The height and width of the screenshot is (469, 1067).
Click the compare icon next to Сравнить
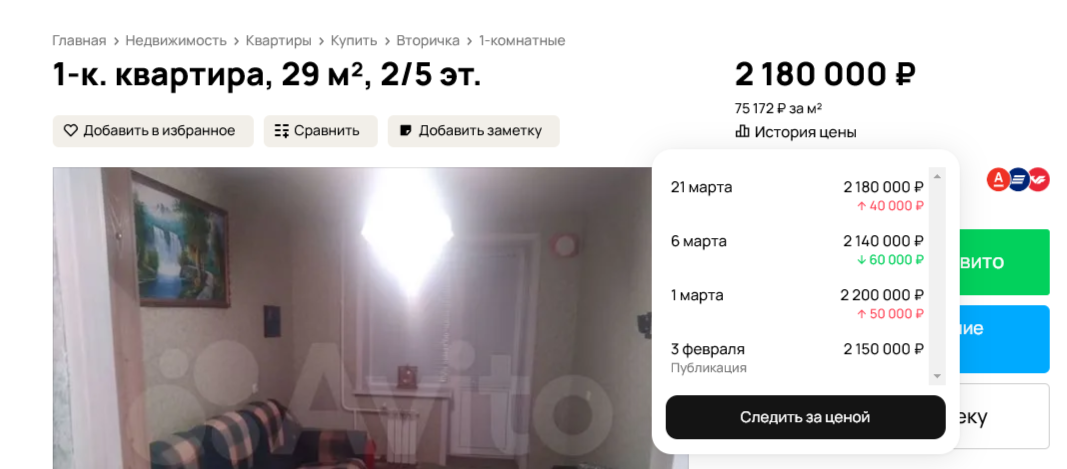[282, 131]
